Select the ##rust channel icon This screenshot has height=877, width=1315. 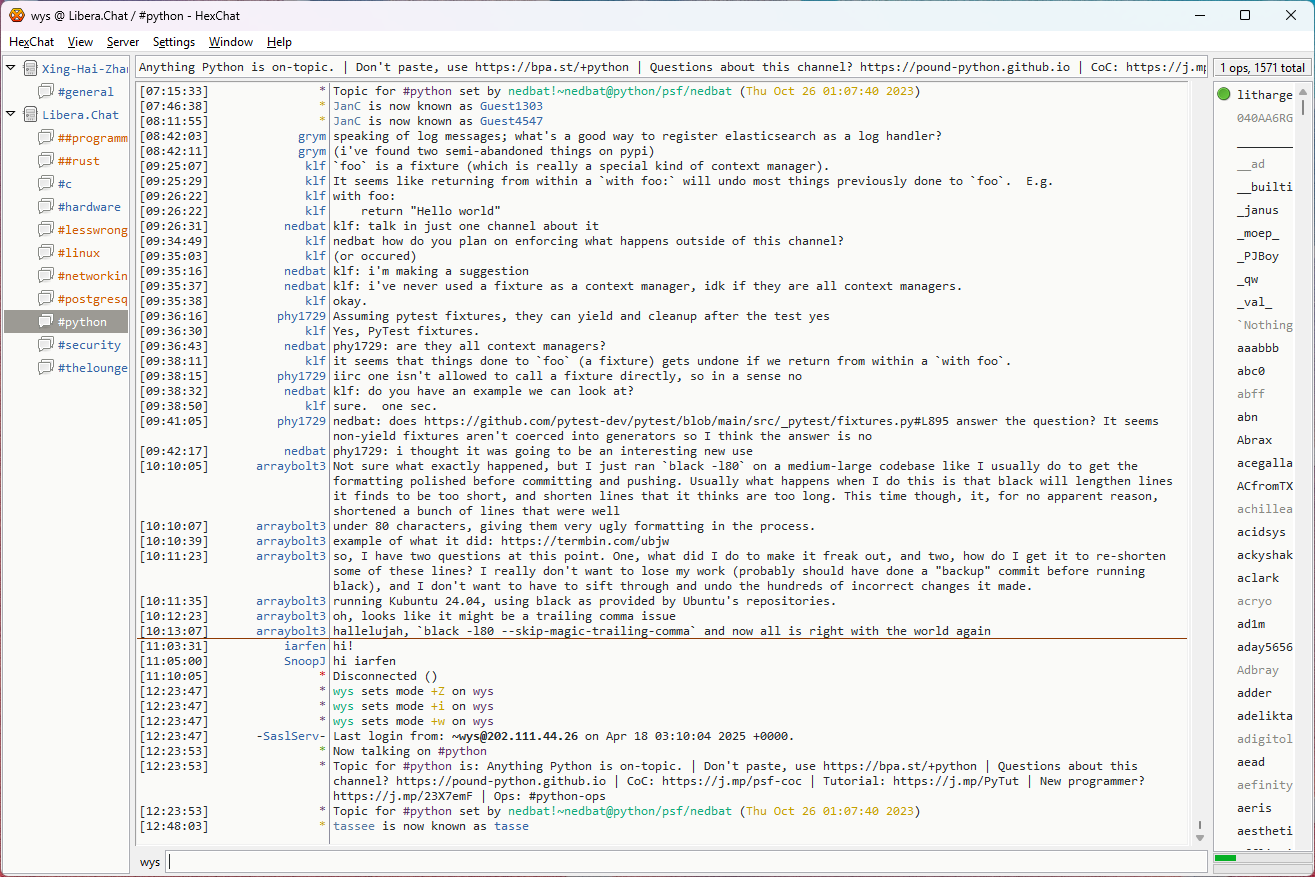click(x=46, y=161)
